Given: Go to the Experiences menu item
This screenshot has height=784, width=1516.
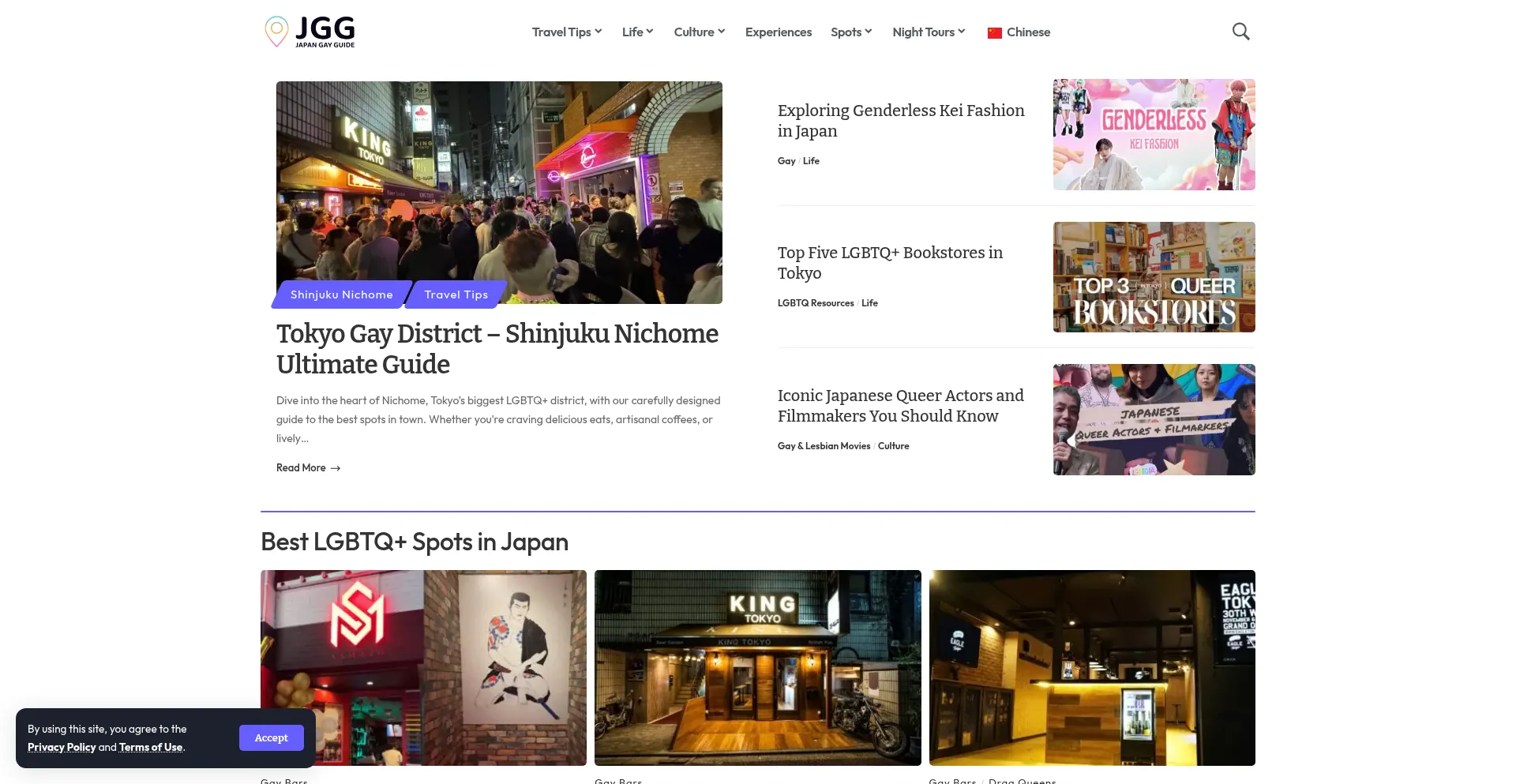Looking at the screenshot, I should pyautogui.click(x=778, y=32).
